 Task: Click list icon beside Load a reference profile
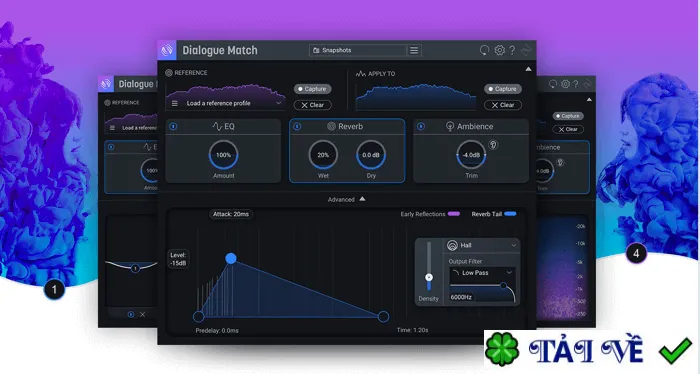(x=175, y=104)
